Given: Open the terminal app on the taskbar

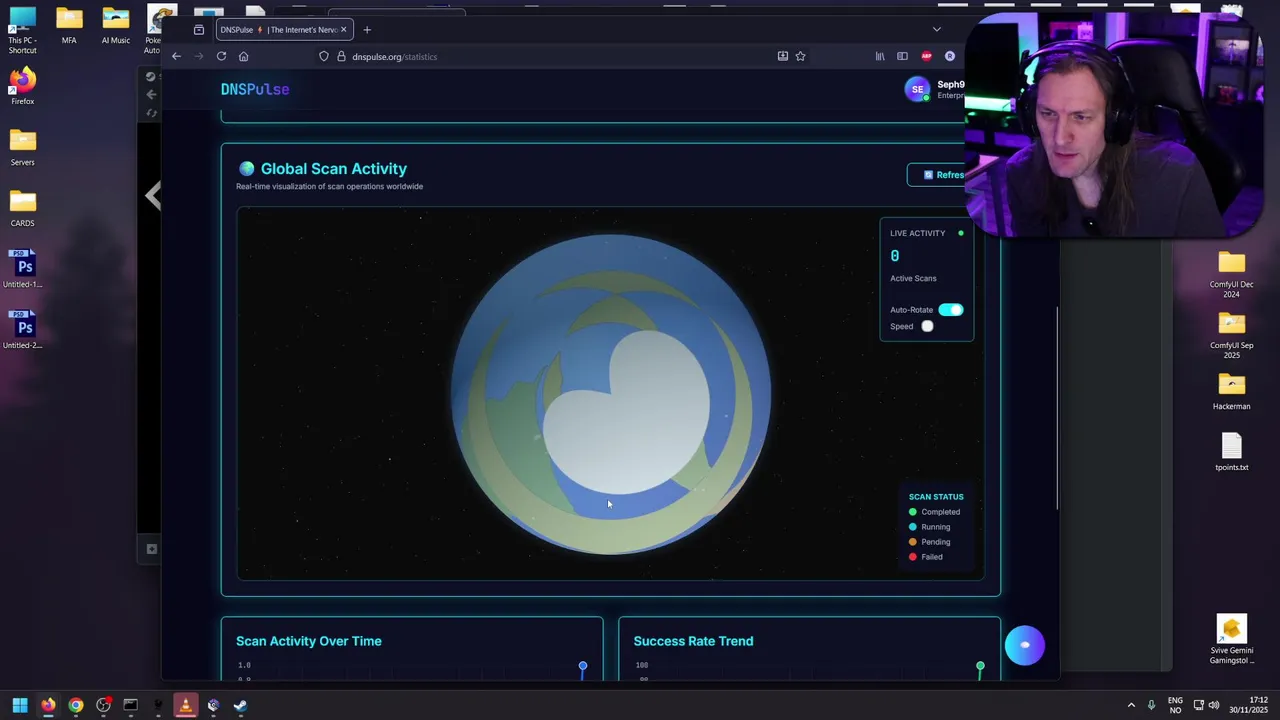Looking at the screenshot, I should pyautogui.click(x=130, y=705).
